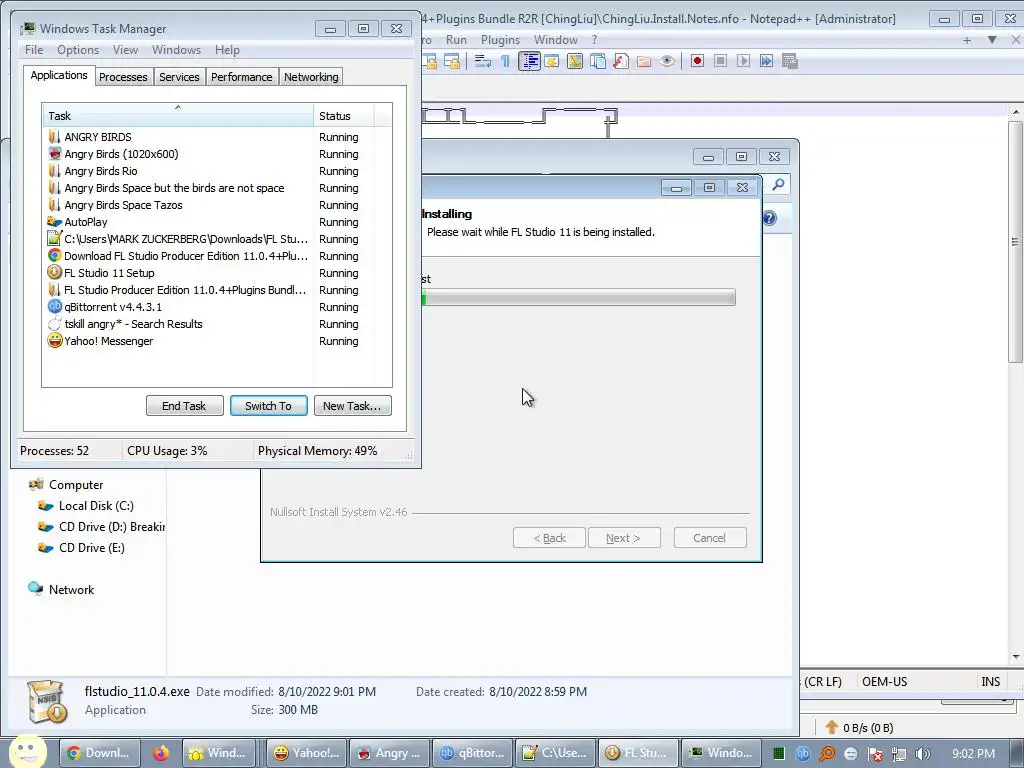Switch to Services tab
Image resolution: width=1024 pixels, height=768 pixels.
179,77
